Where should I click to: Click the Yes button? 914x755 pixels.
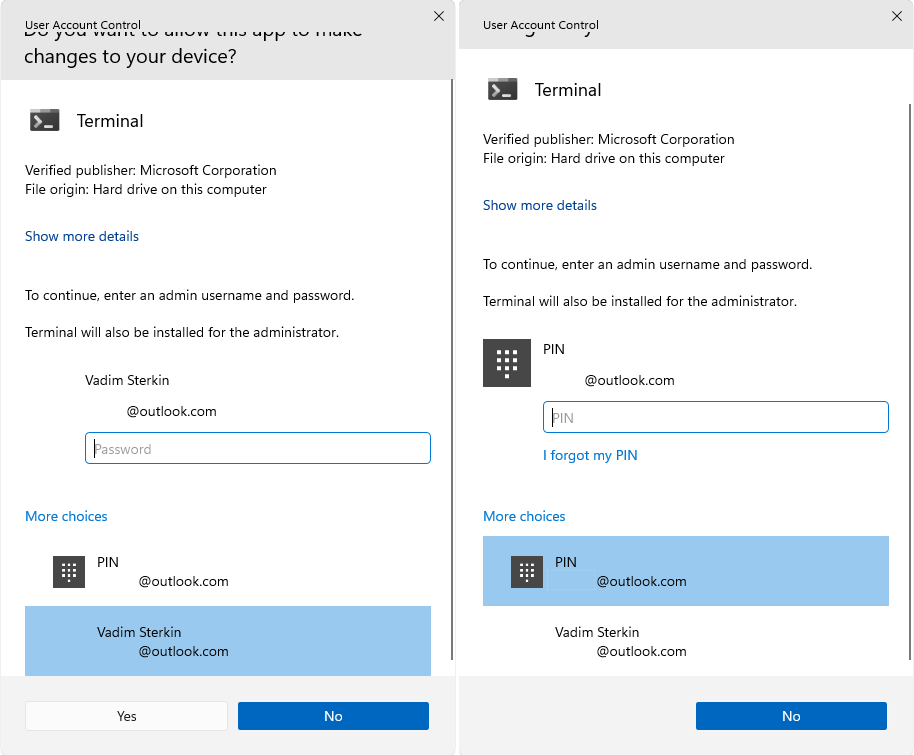pos(126,716)
